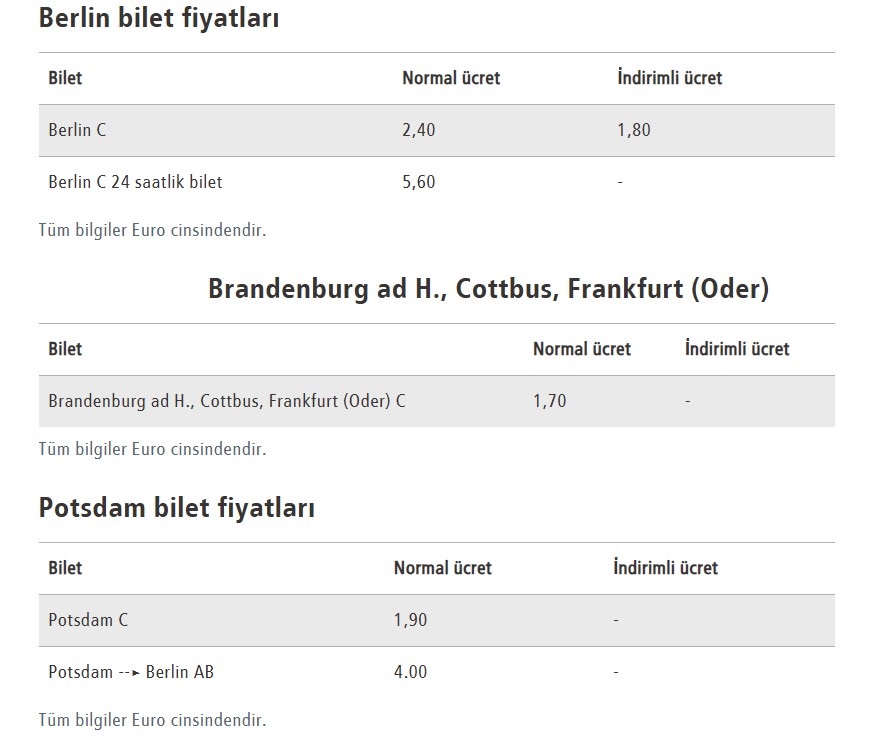875x748 pixels.
Task: Click the 'Potsdam bilet fiyatları' heading
Action: click(x=176, y=508)
